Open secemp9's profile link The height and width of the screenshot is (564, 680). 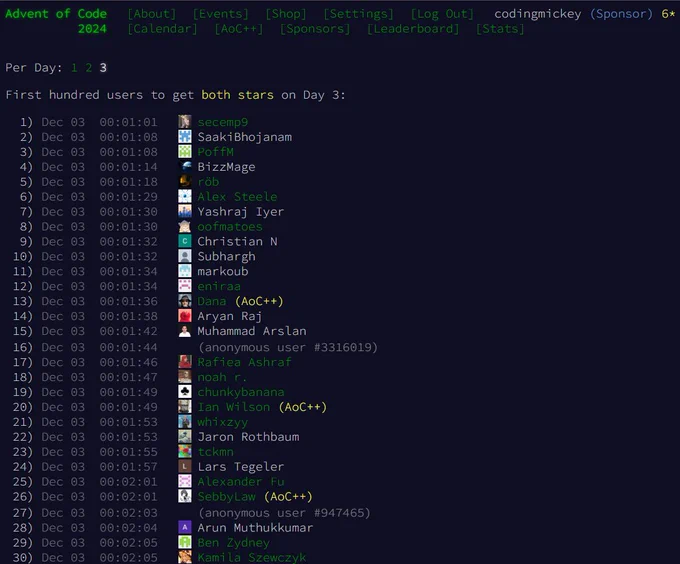pos(223,122)
